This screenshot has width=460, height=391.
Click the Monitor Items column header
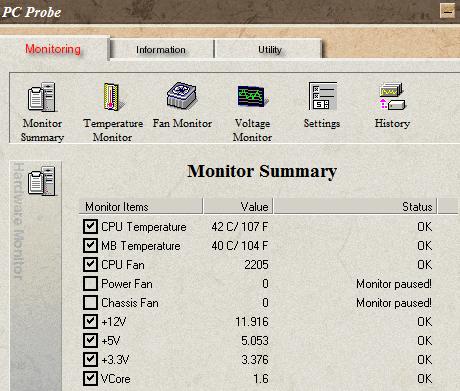click(141, 206)
